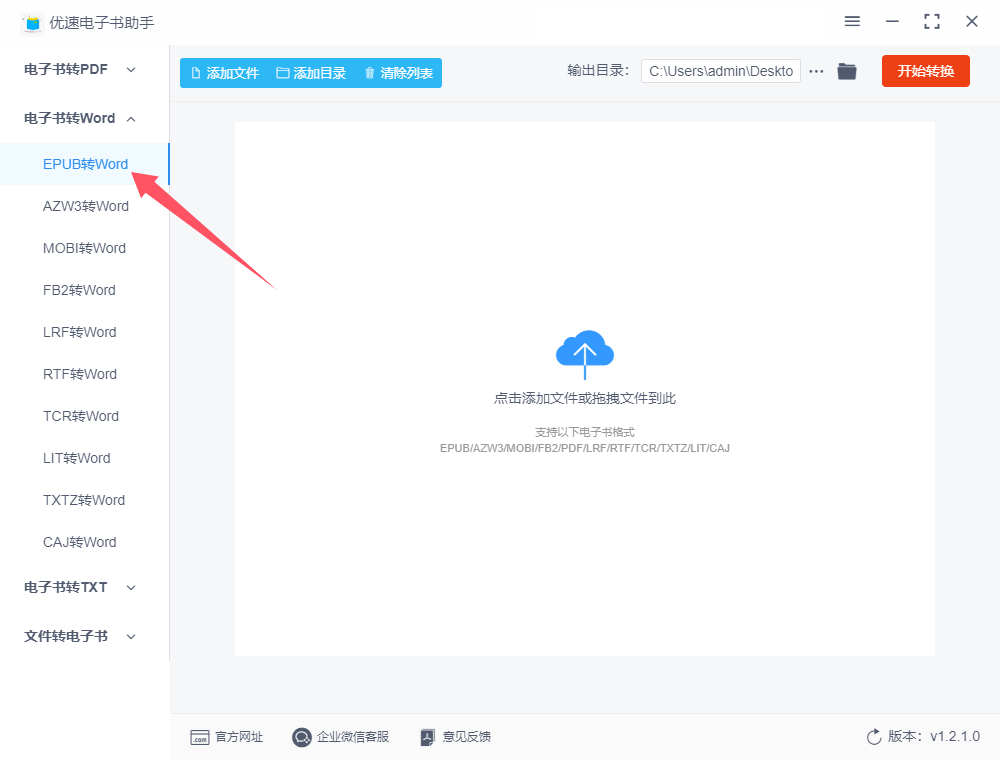Viewport: 1000px width, 760px height.
Task: Click the official website icon
Action: coord(200,738)
